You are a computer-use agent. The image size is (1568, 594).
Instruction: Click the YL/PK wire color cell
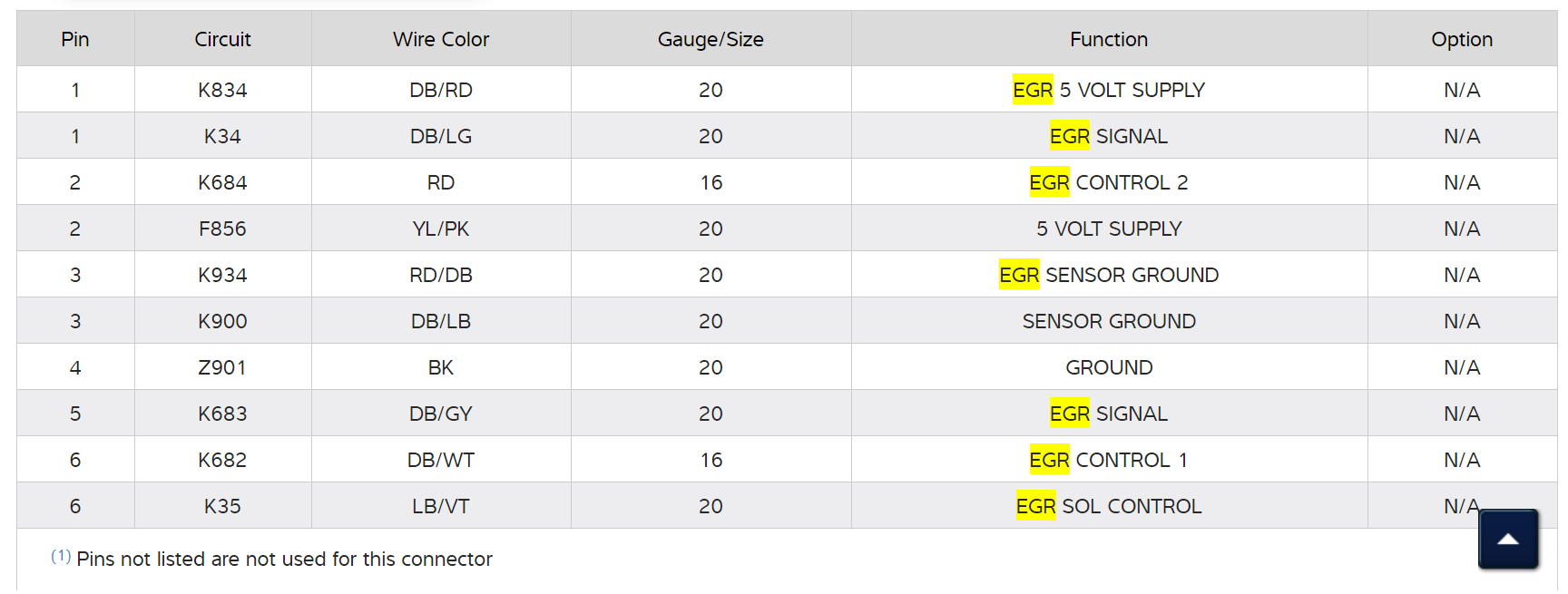click(441, 229)
